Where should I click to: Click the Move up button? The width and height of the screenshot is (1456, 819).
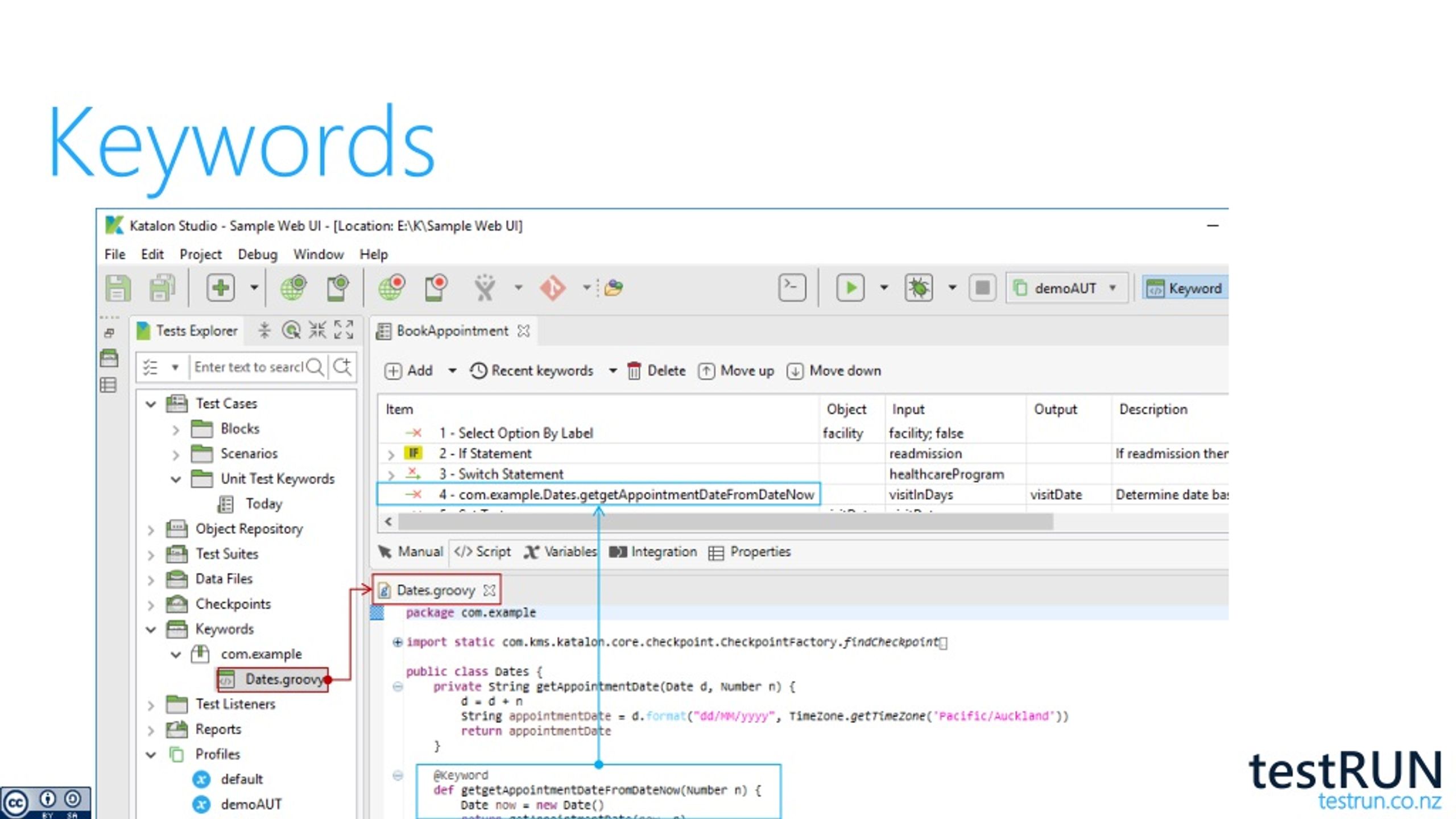tap(736, 371)
